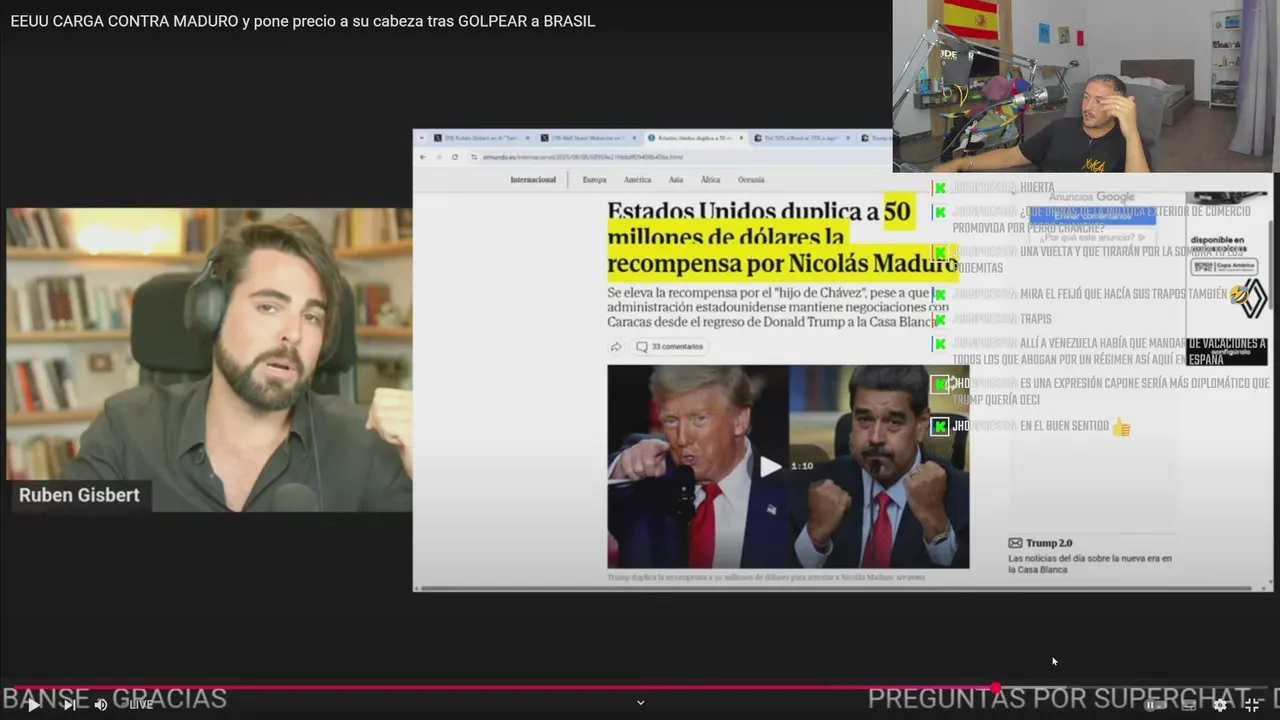Toggle the autoplay switch in the player bar

pyautogui.click(x=1156, y=704)
